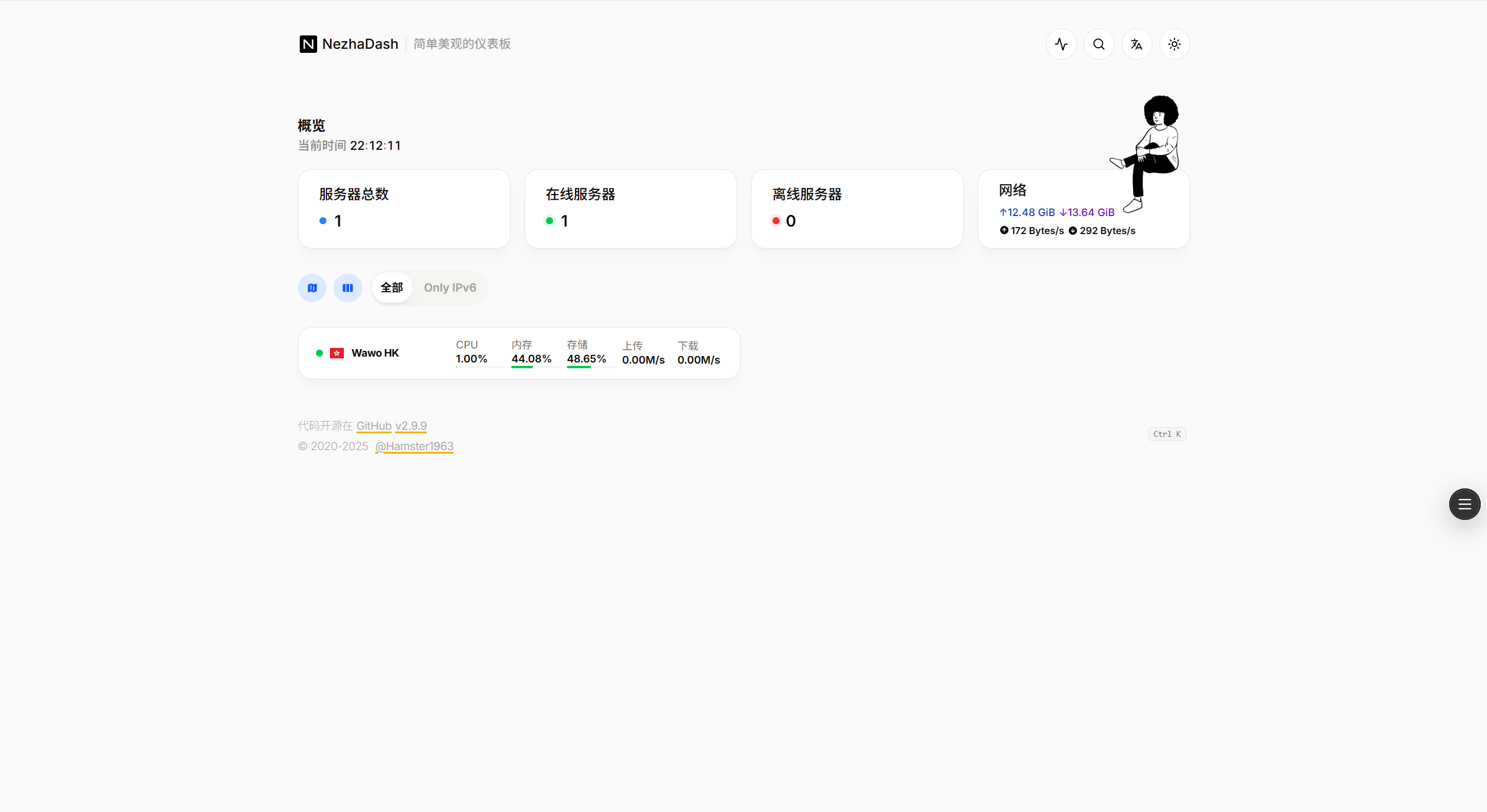This screenshot has height=812, width=1487.
Task: Select the 全部 tab
Action: coord(391,288)
